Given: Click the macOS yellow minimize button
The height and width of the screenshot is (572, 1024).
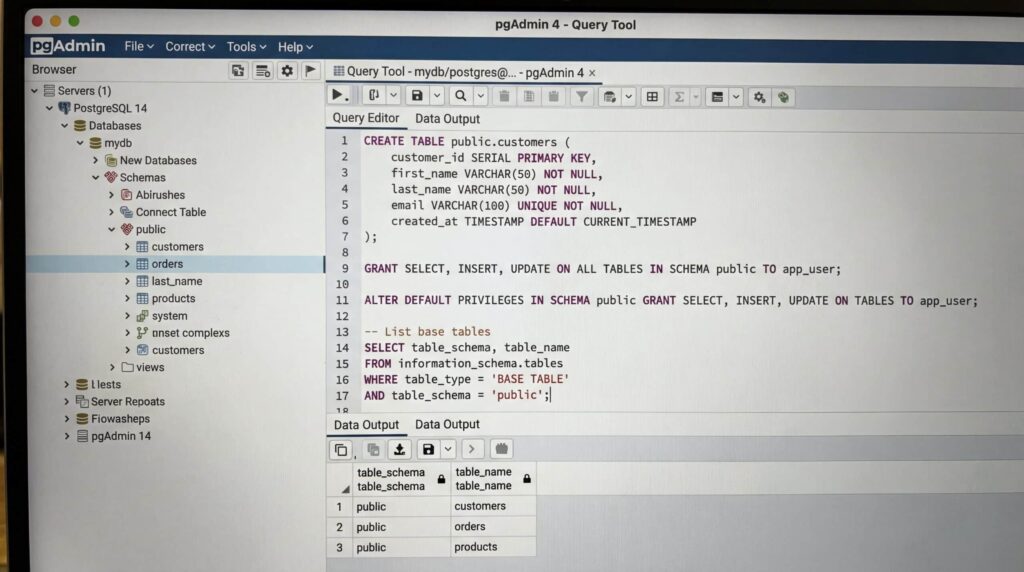Looking at the screenshot, I should [x=56, y=21].
